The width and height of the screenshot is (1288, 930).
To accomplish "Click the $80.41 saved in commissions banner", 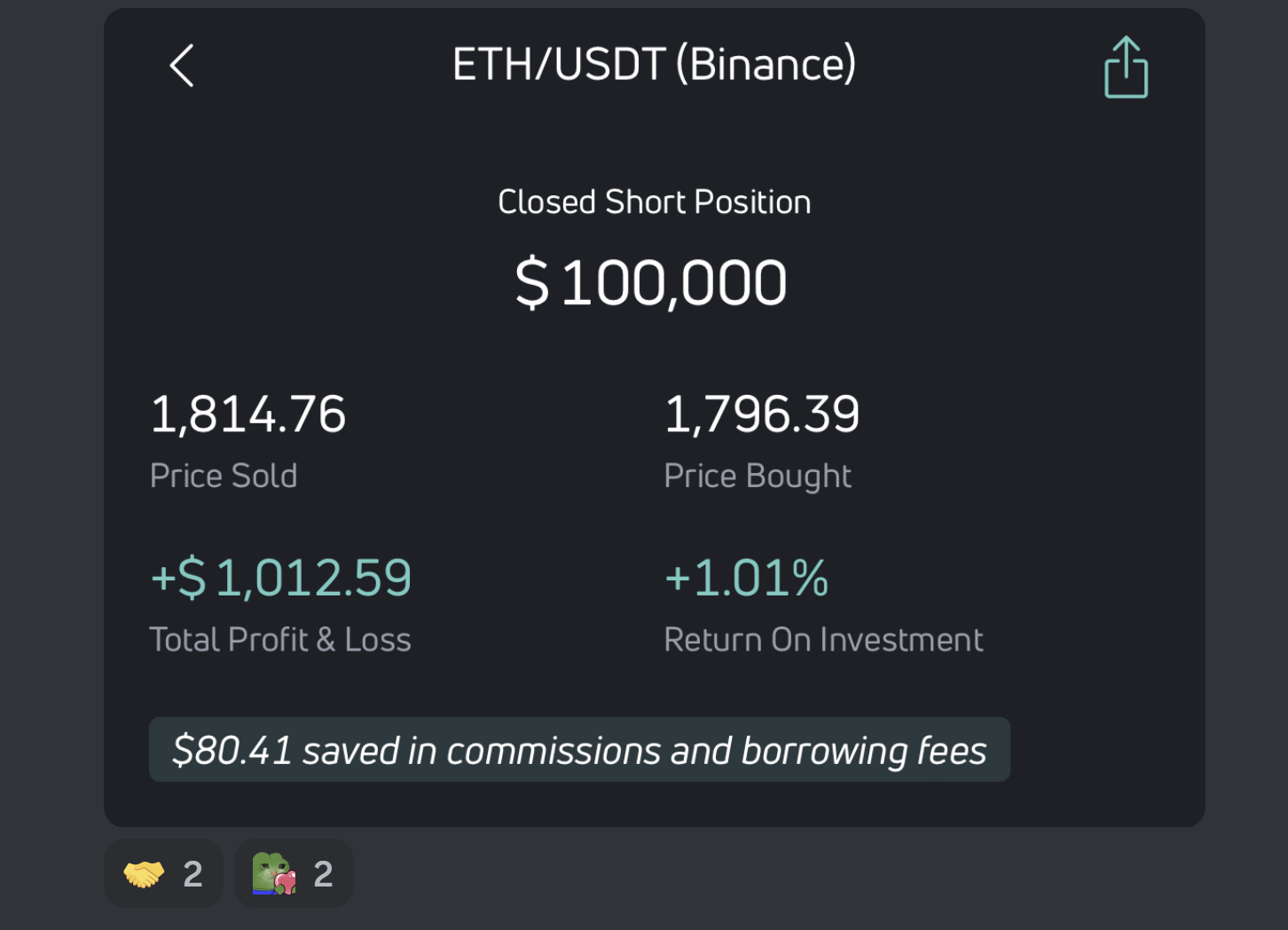I will tap(579, 750).
